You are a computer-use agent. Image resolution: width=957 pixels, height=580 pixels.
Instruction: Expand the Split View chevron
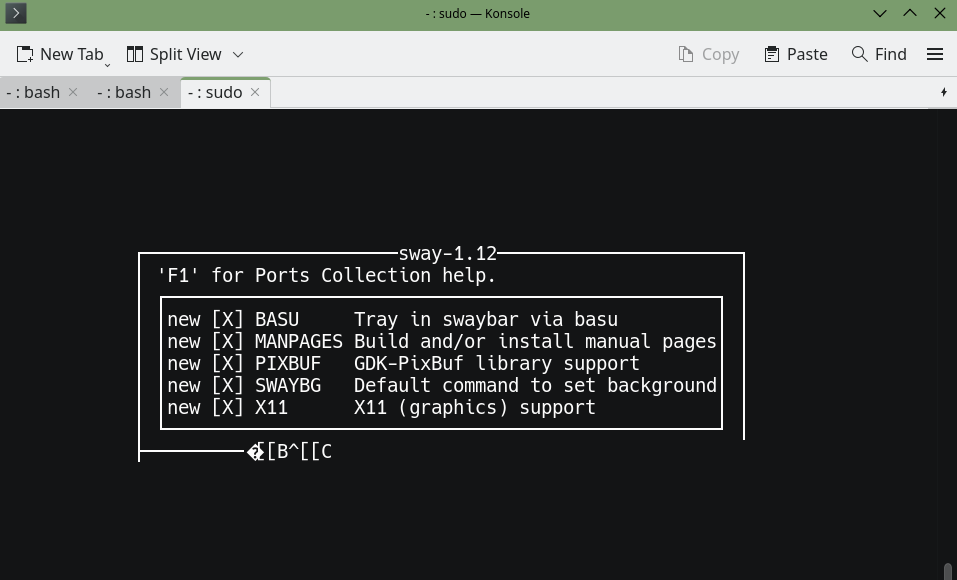point(238,54)
